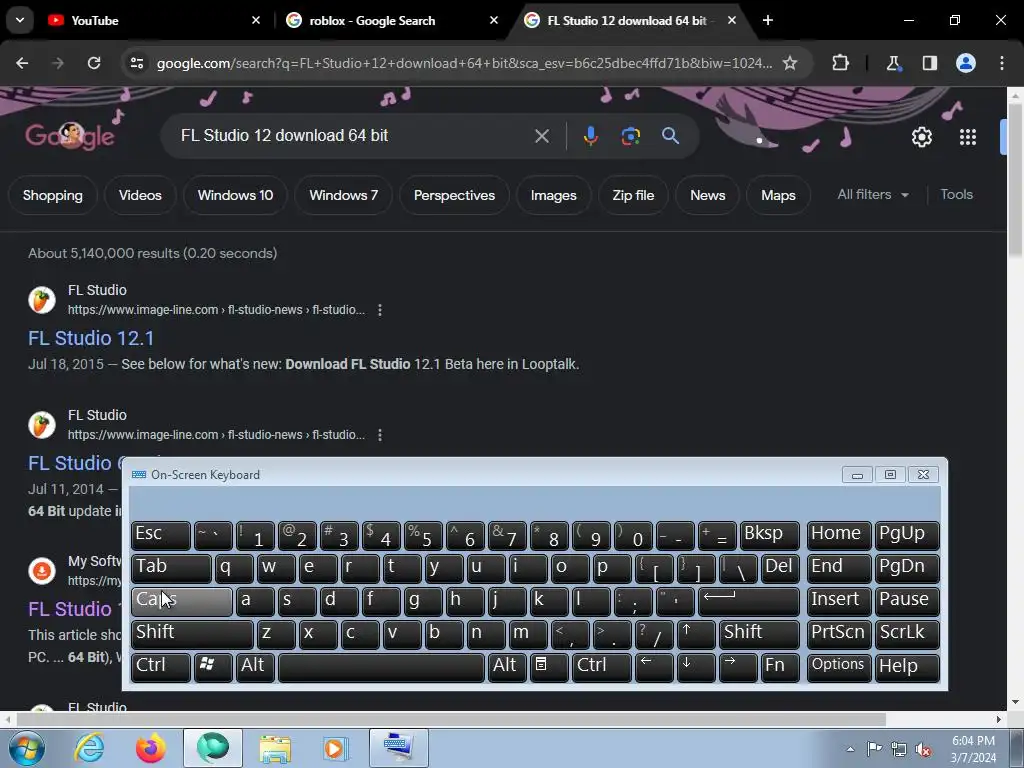Bookmark this page with the star icon
1024x768 pixels.
tap(790, 63)
